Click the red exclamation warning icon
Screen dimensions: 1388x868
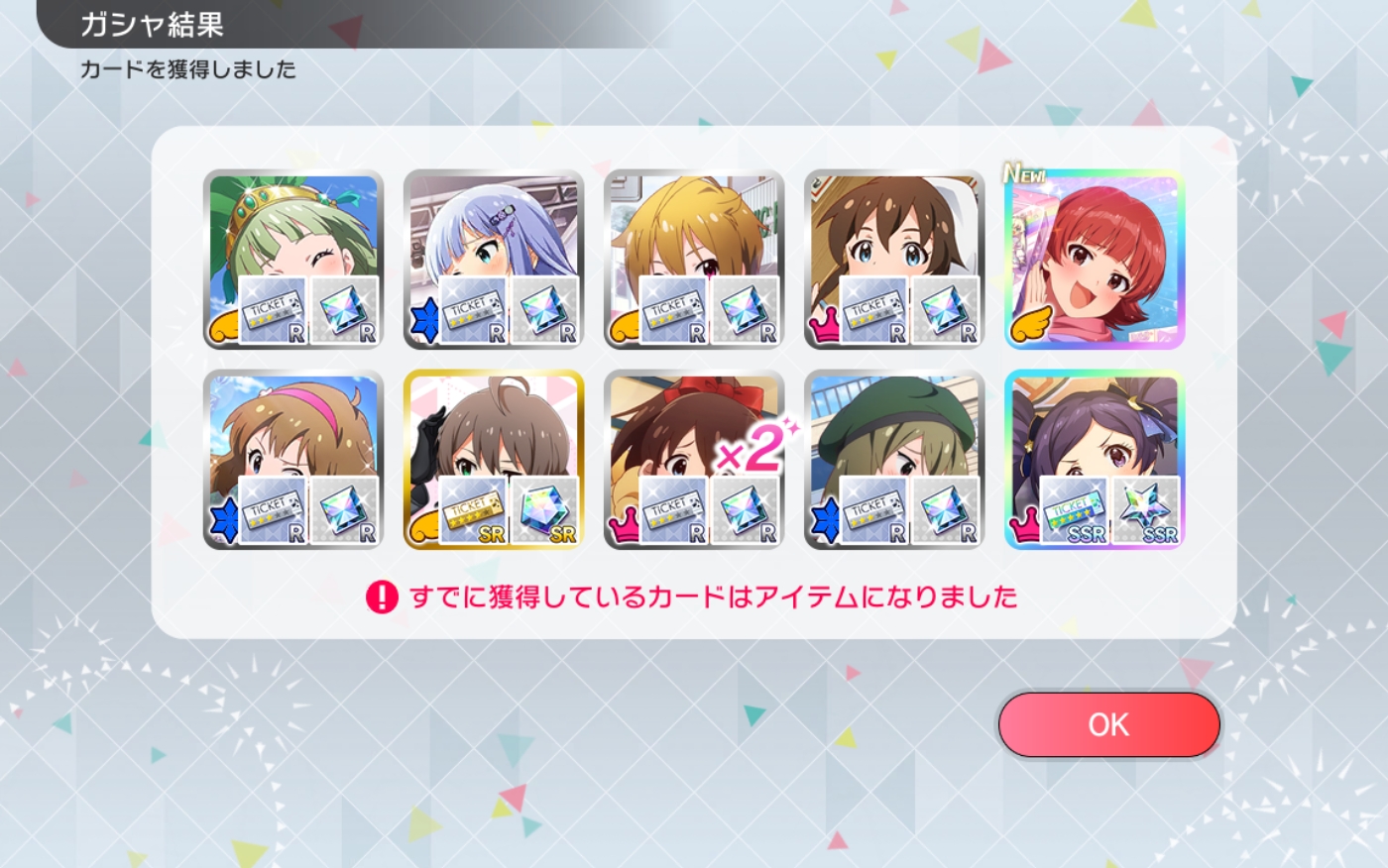382,597
